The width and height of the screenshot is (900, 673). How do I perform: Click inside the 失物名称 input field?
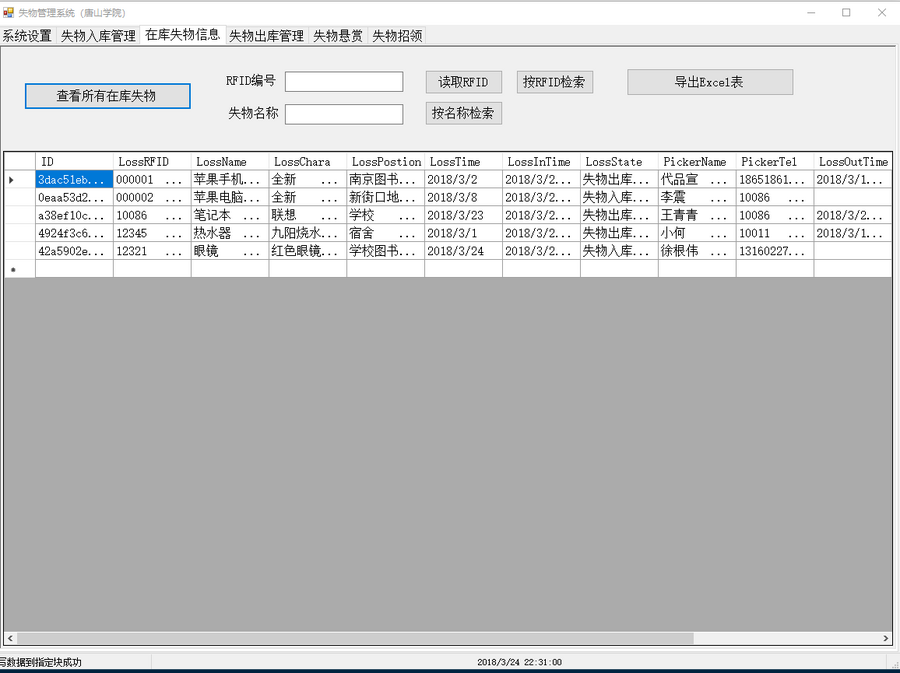point(343,114)
